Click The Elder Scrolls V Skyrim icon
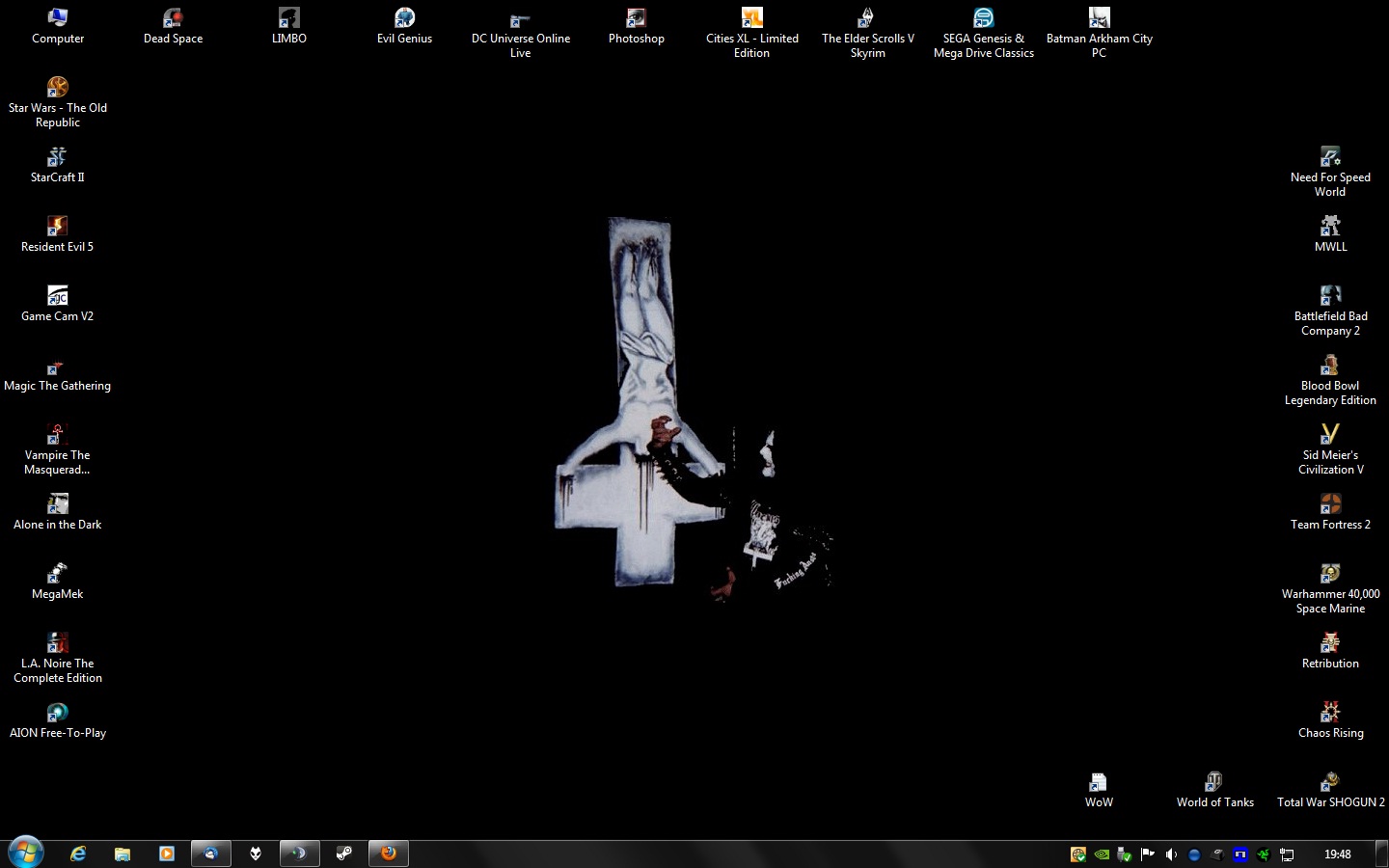The height and width of the screenshot is (868, 1389). [x=868, y=33]
